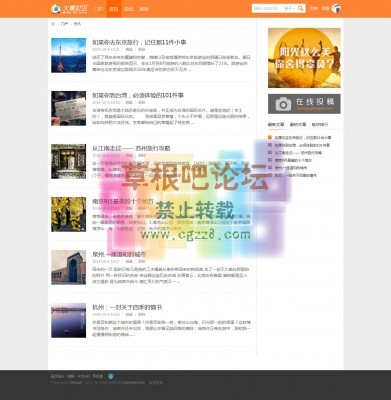Viewport: 391px width, 400px height.
Task: Click the yellow ginkgo leaves thumbnail
Action: (x=68, y=214)
